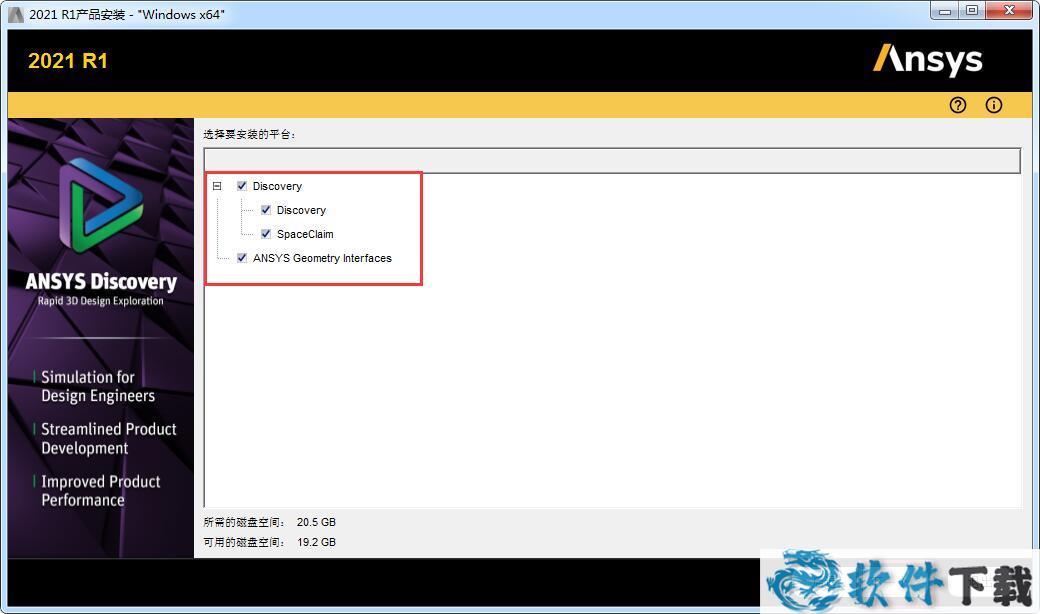Click the information (i) icon
1040x614 pixels.
click(993, 105)
